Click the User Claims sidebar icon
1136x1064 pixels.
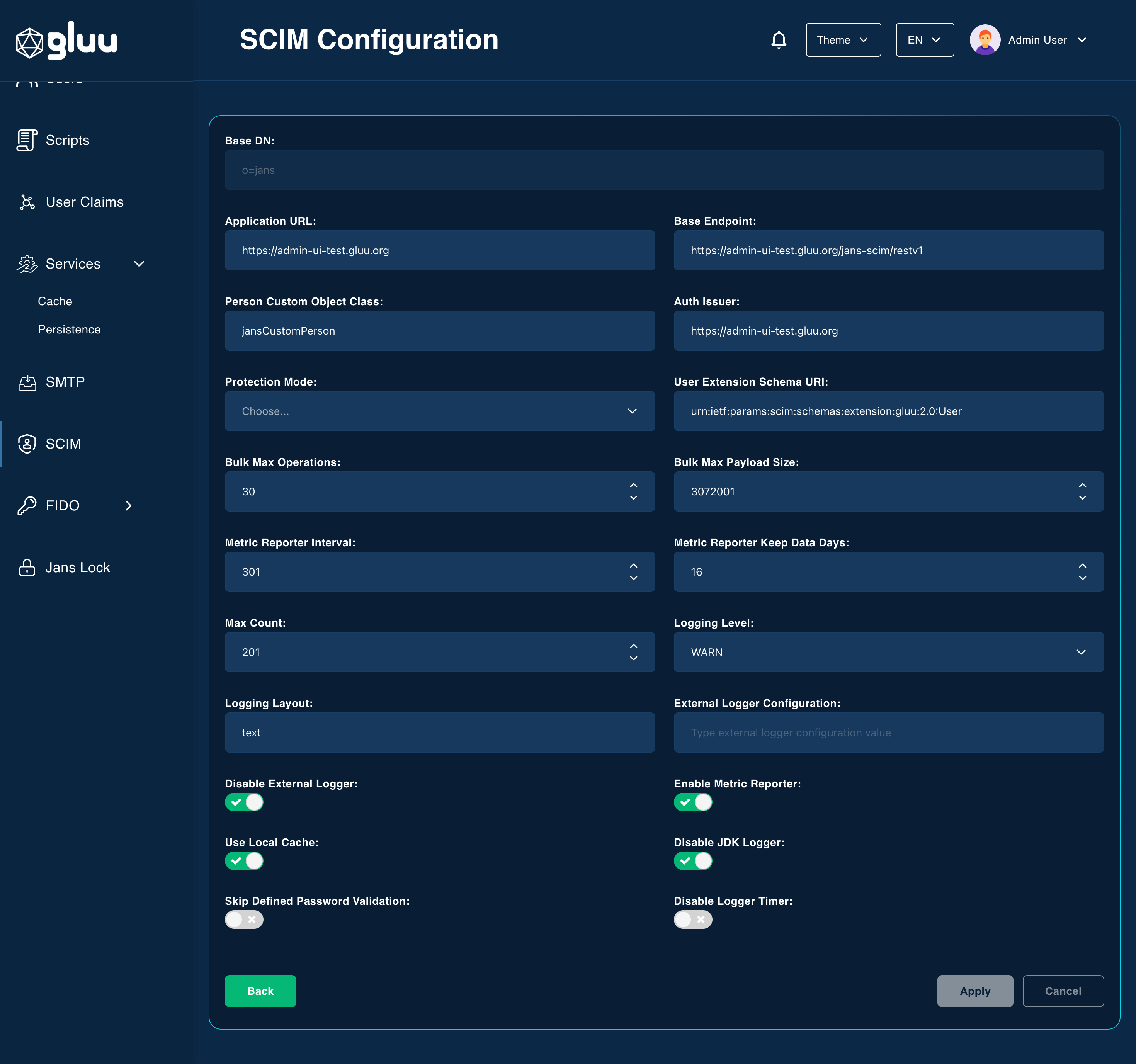click(x=27, y=202)
